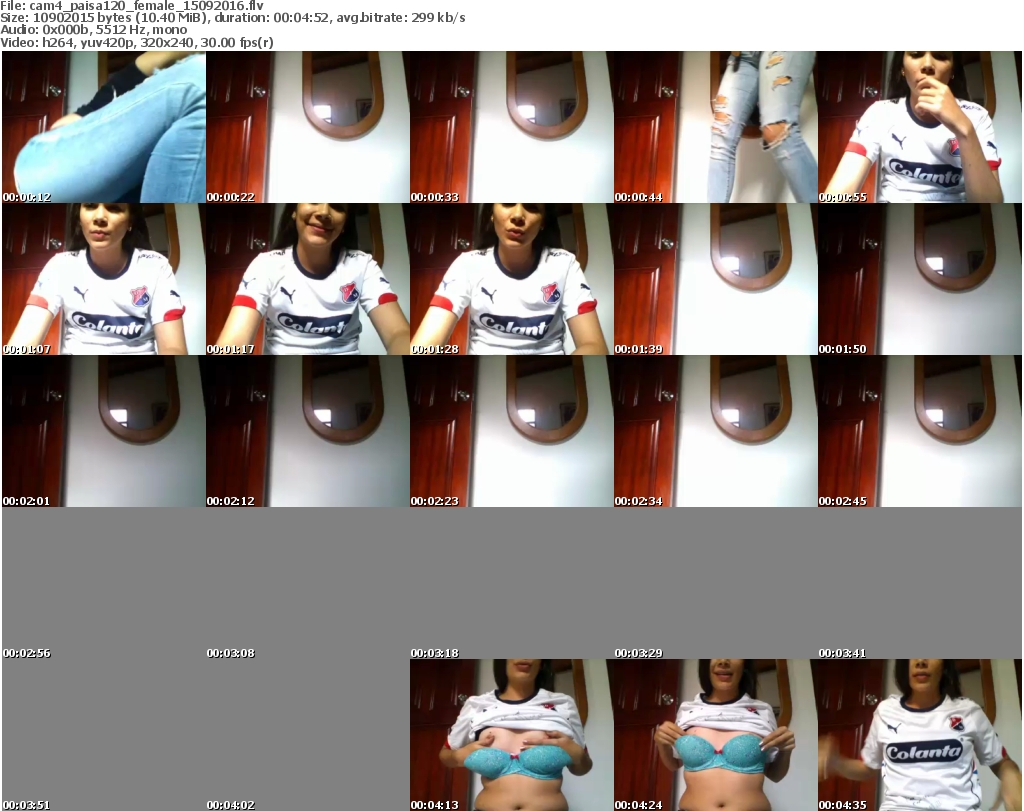The width and height of the screenshot is (1024, 811).
Task: Select the thumbnail stamped 00:02:01
Action: 104,431
